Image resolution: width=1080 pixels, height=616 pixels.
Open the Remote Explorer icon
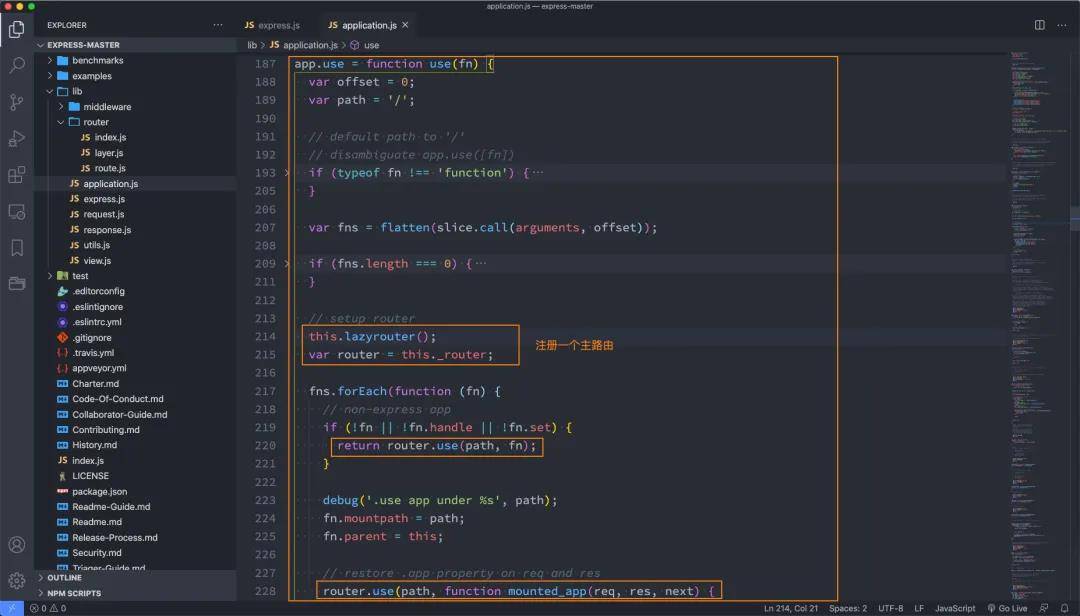[x=17, y=212]
